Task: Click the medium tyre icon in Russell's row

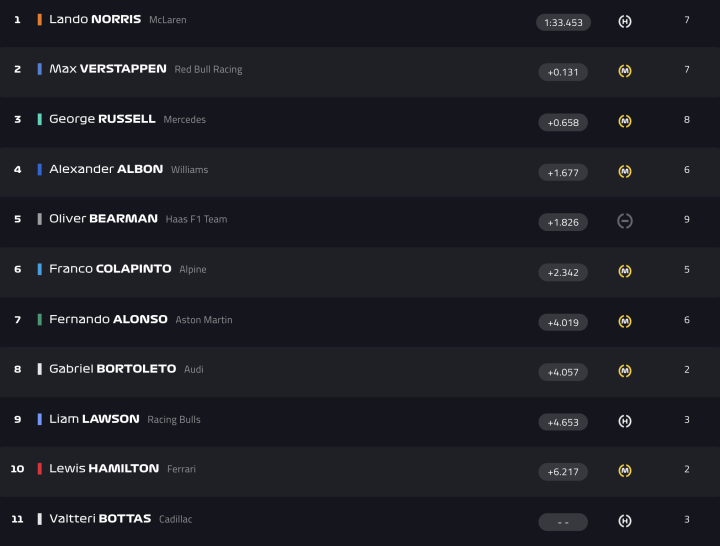Action: pyautogui.click(x=625, y=121)
